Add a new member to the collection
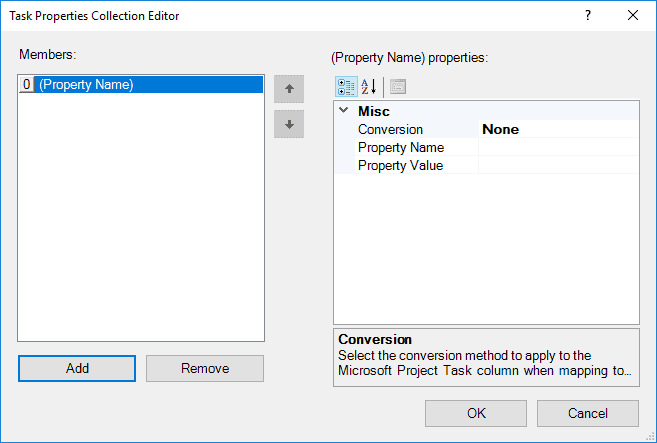The width and height of the screenshot is (657, 443). tap(77, 368)
